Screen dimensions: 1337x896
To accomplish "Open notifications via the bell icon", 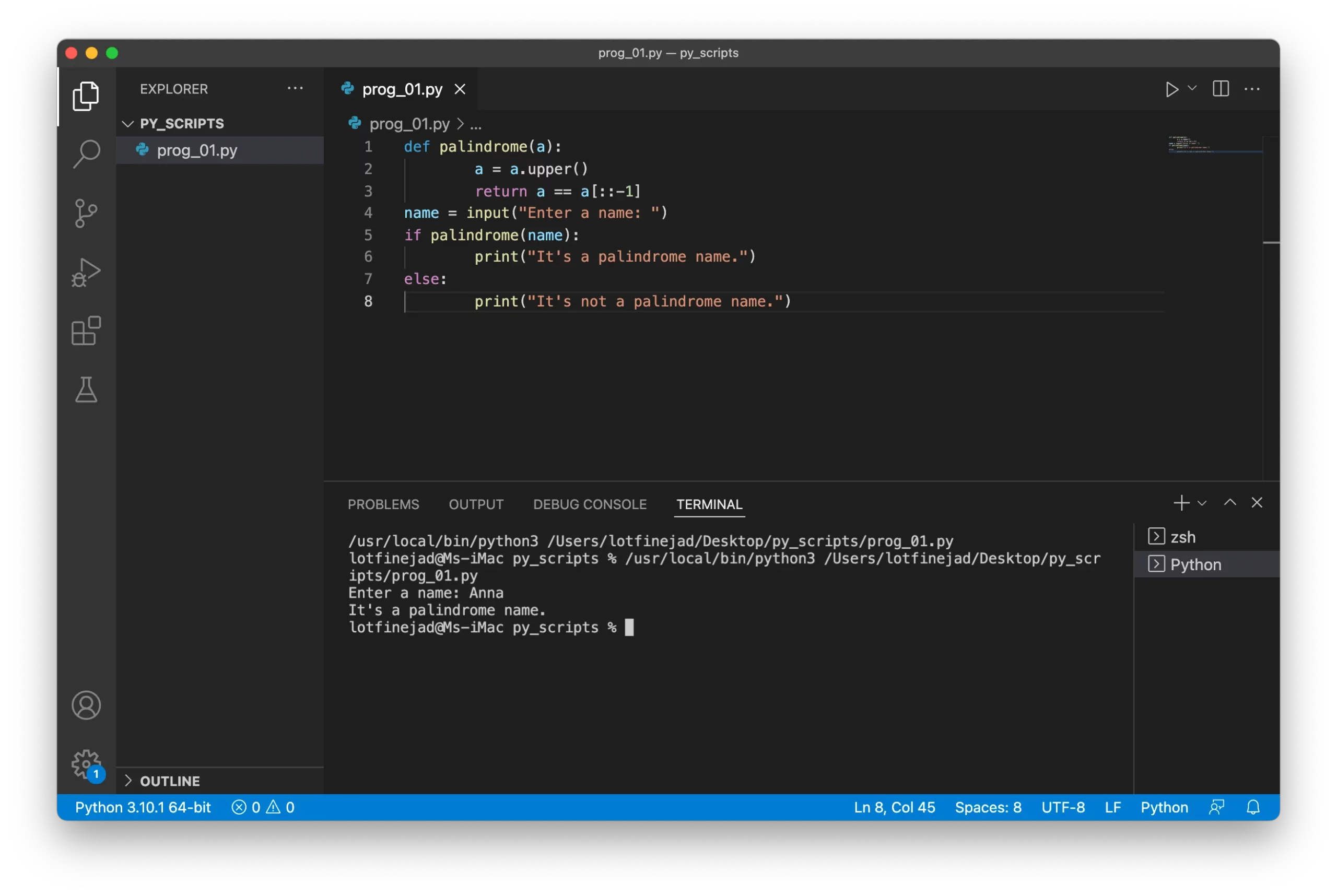I will pos(1253,807).
